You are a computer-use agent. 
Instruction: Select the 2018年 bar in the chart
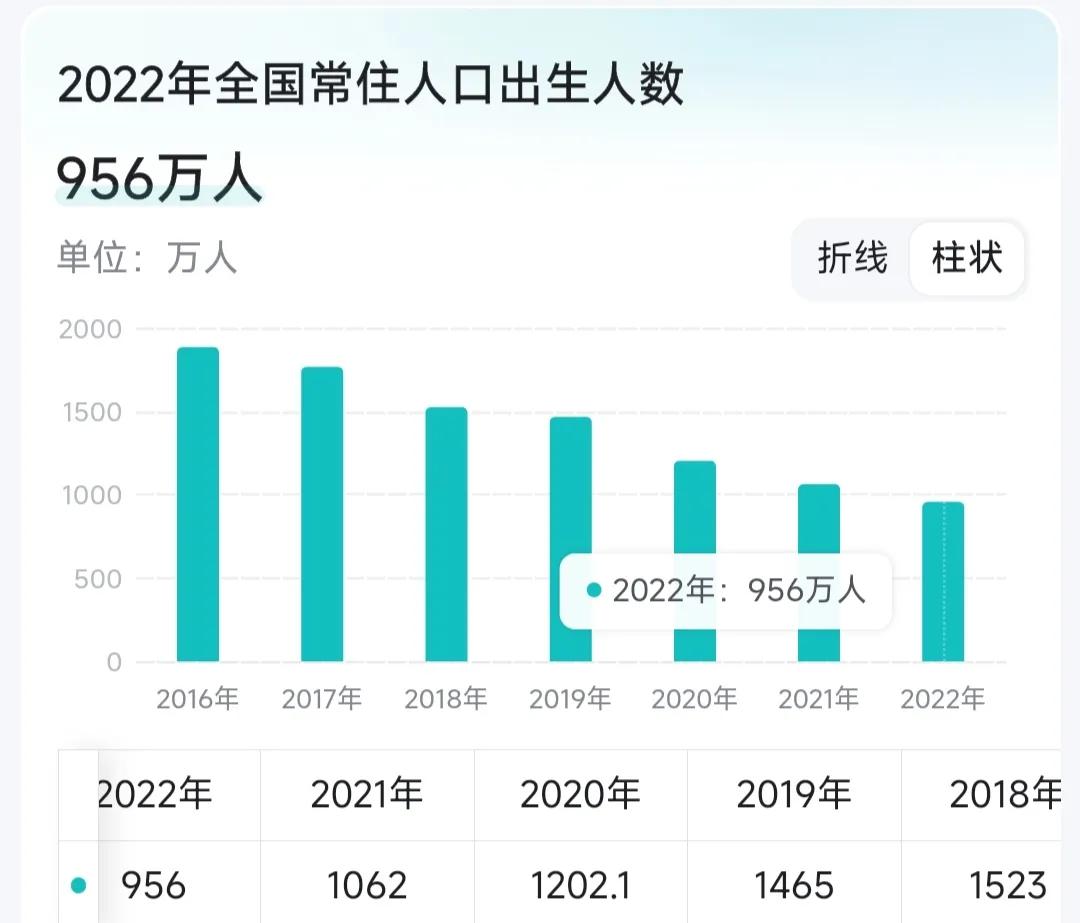[446, 530]
